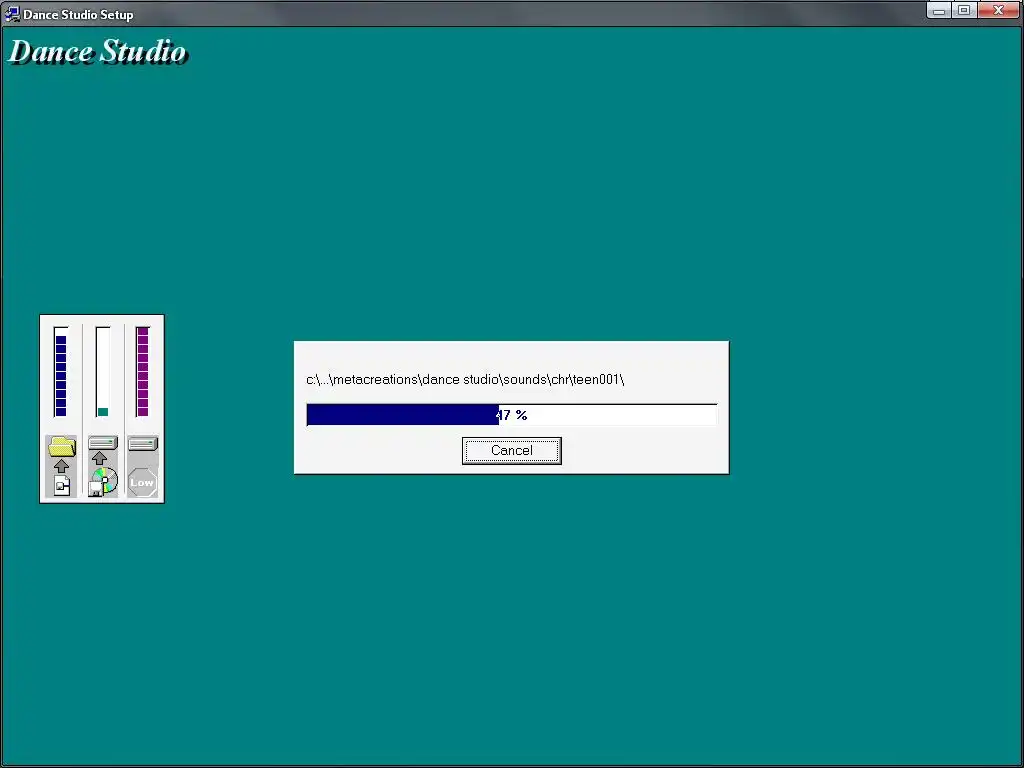This screenshot has width=1024, height=768.
Task: Click the setup icon in the title bar
Action: click(x=12, y=14)
